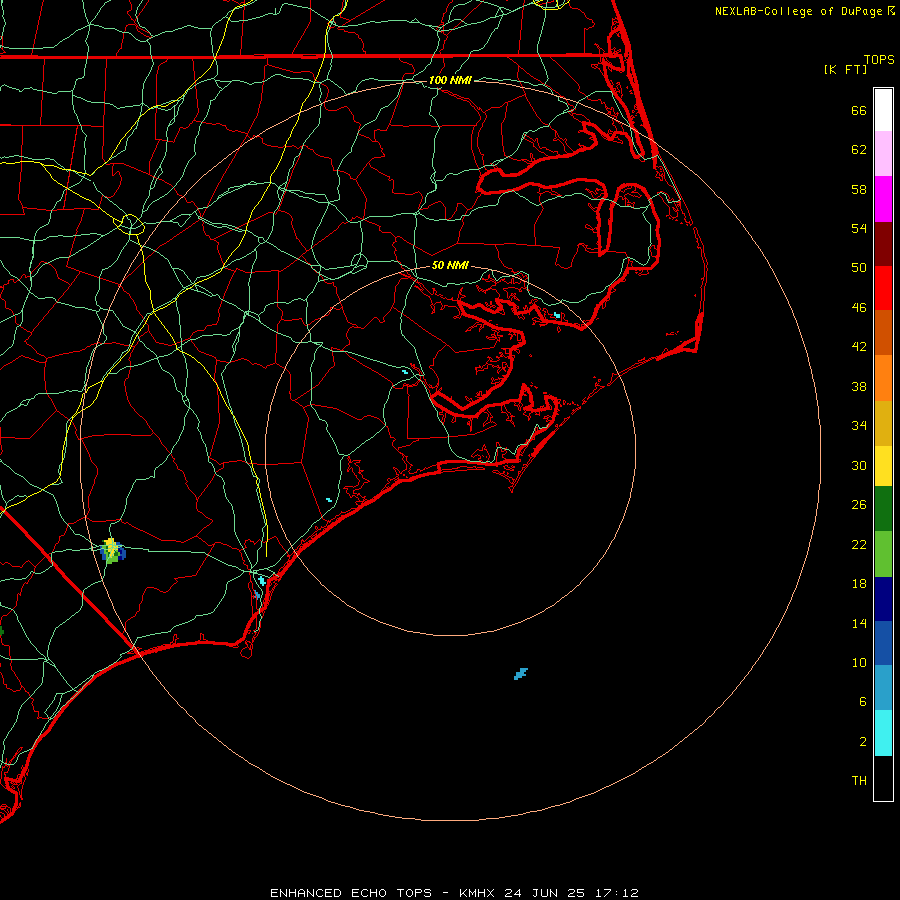The height and width of the screenshot is (900, 900).
Task: Click the '[K FT]' units label
Action: coord(845,69)
